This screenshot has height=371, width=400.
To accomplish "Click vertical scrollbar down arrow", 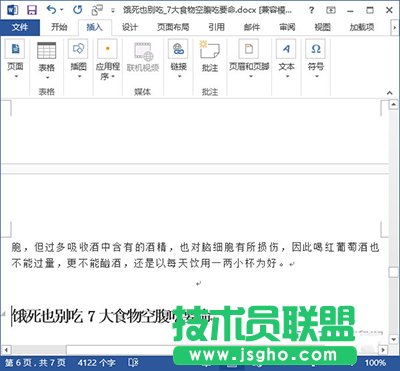I will point(393,340).
